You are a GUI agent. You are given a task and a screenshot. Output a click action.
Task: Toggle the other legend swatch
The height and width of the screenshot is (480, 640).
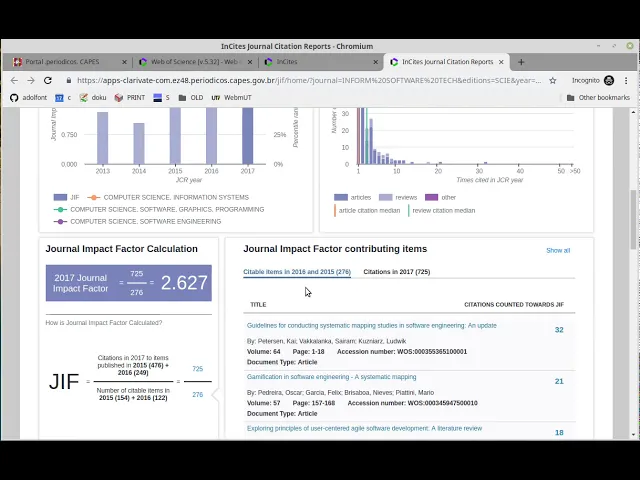(431, 198)
